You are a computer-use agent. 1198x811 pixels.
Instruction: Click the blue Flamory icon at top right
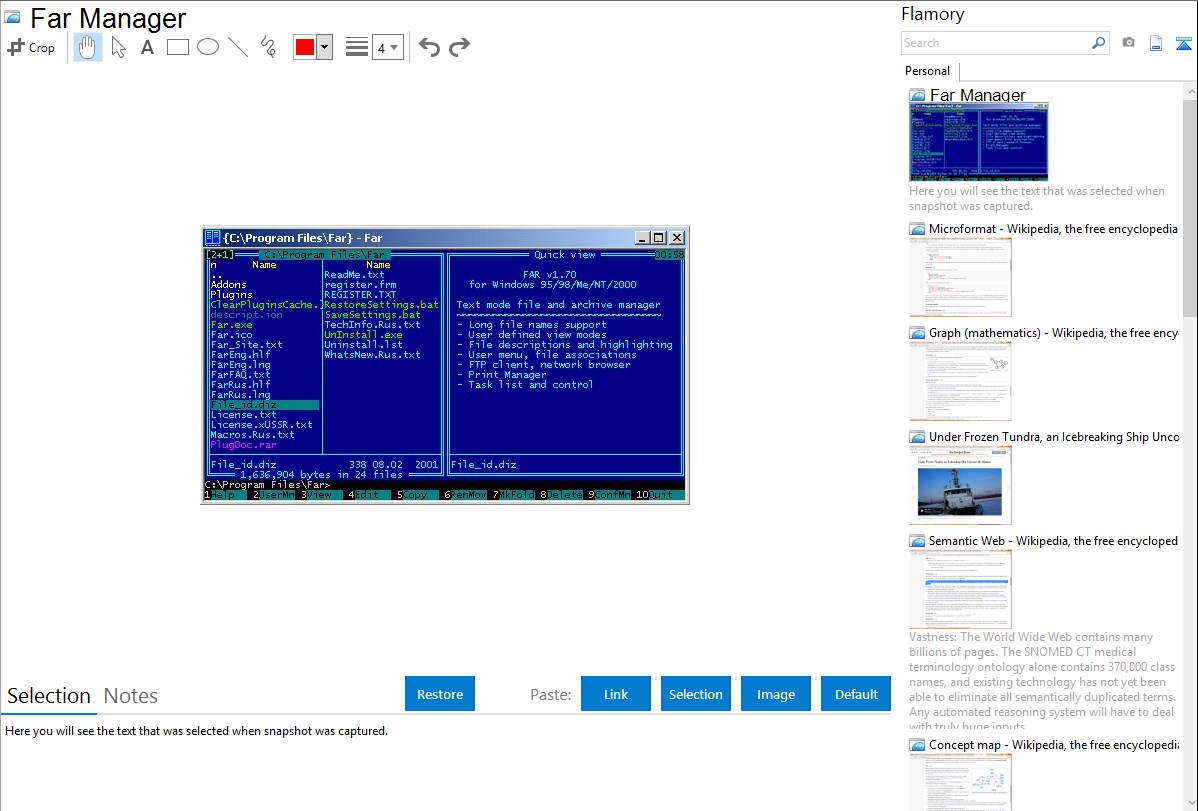point(1183,43)
